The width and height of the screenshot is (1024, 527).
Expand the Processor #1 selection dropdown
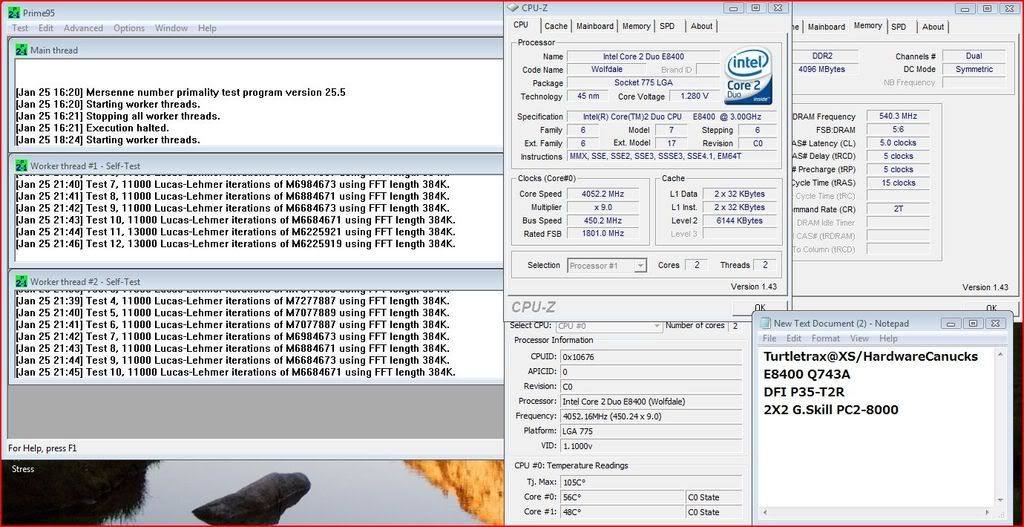(x=640, y=266)
